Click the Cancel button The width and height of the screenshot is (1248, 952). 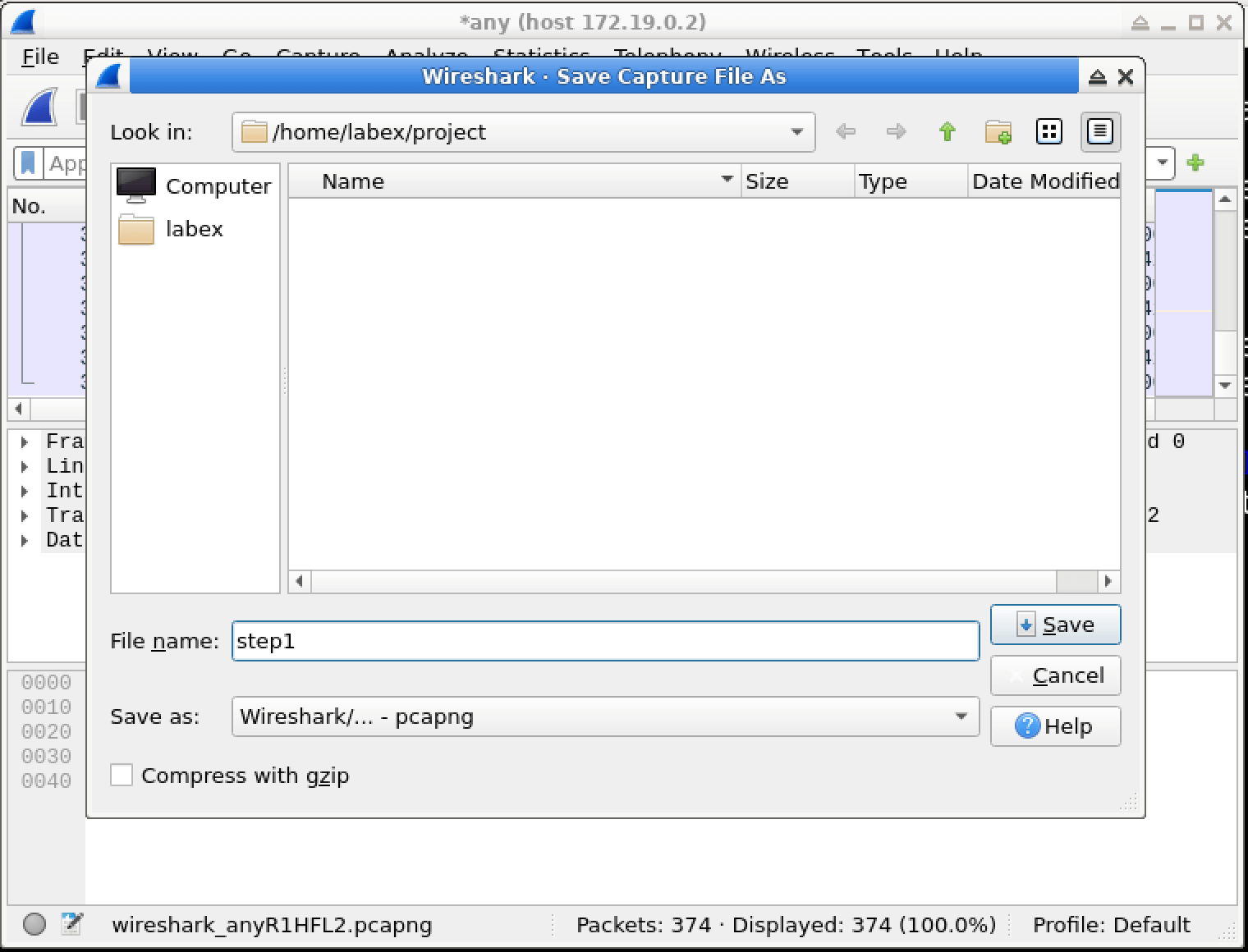(1055, 676)
